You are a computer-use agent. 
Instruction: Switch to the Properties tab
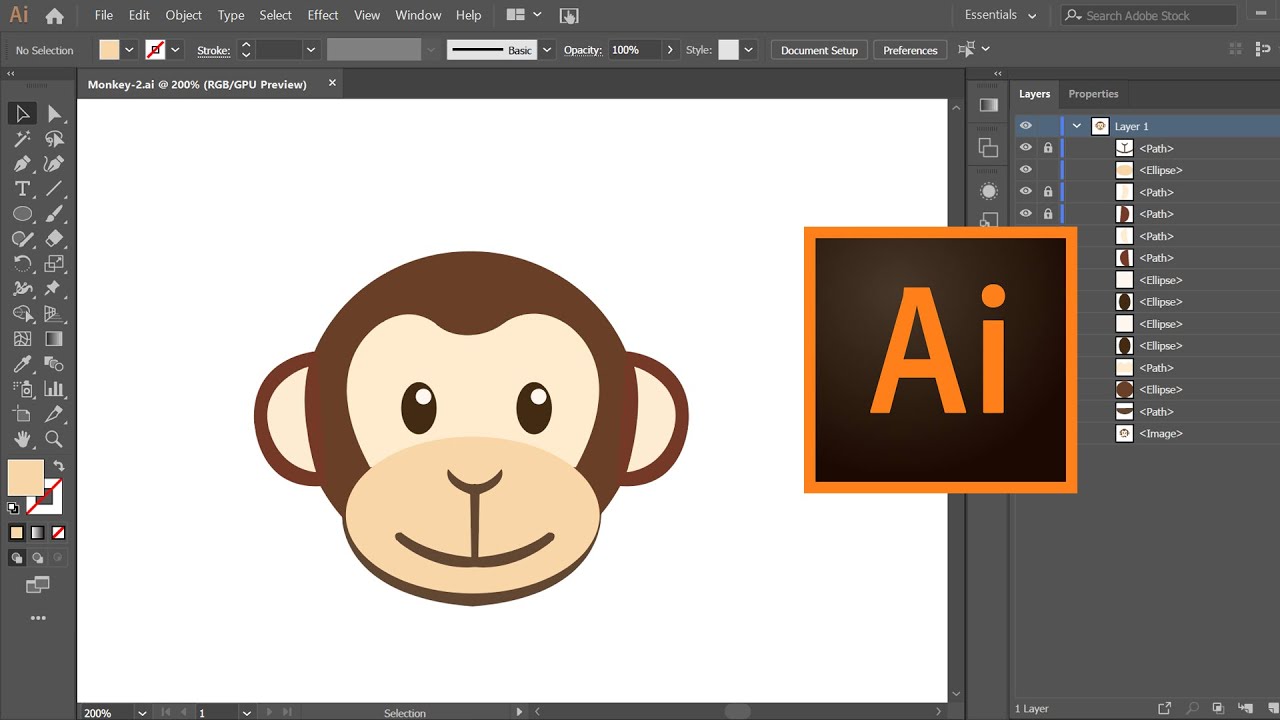[1093, 94]
